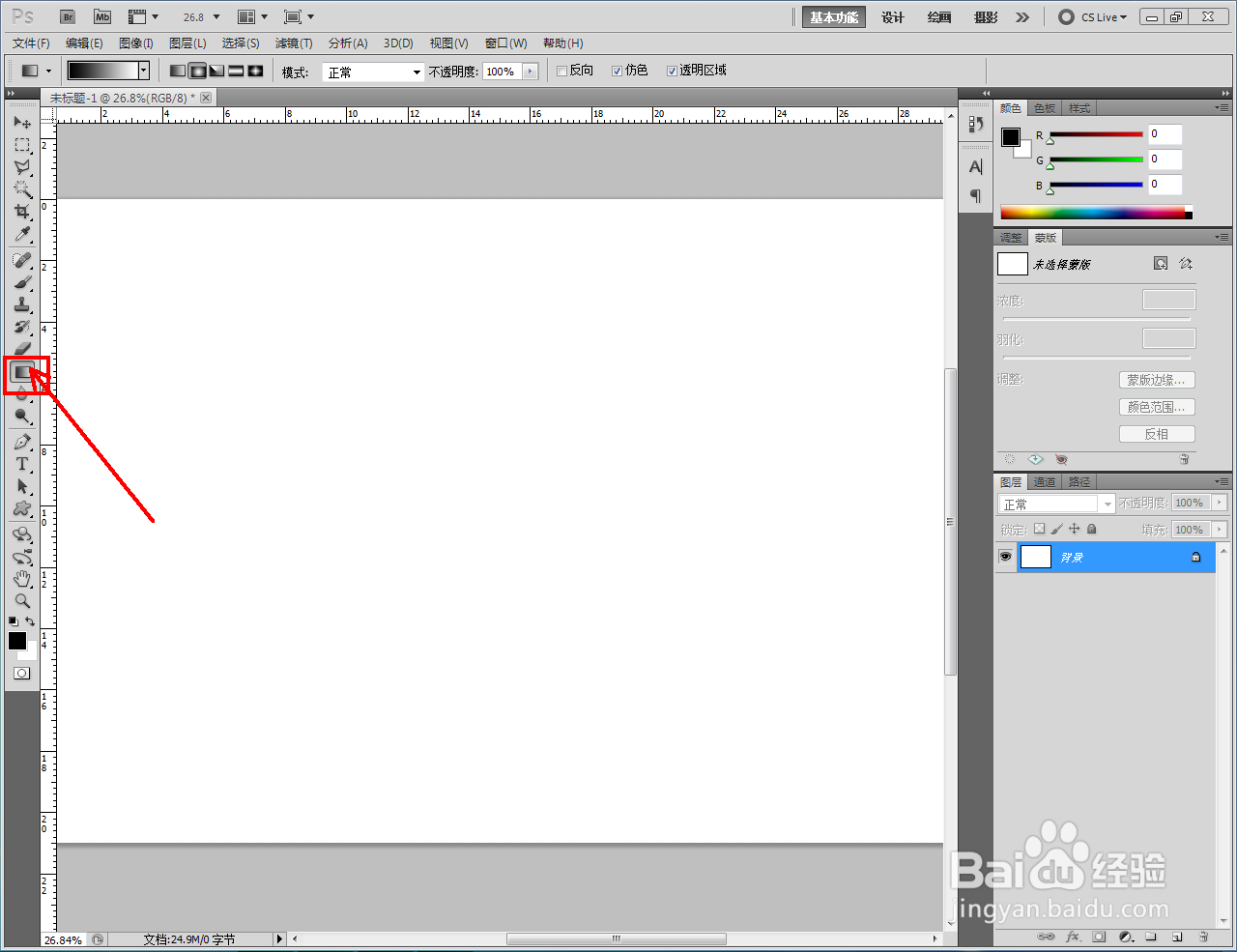Select the Crop tool
The width and height of the screenshot is (1237, 952).
click(22, 212)
